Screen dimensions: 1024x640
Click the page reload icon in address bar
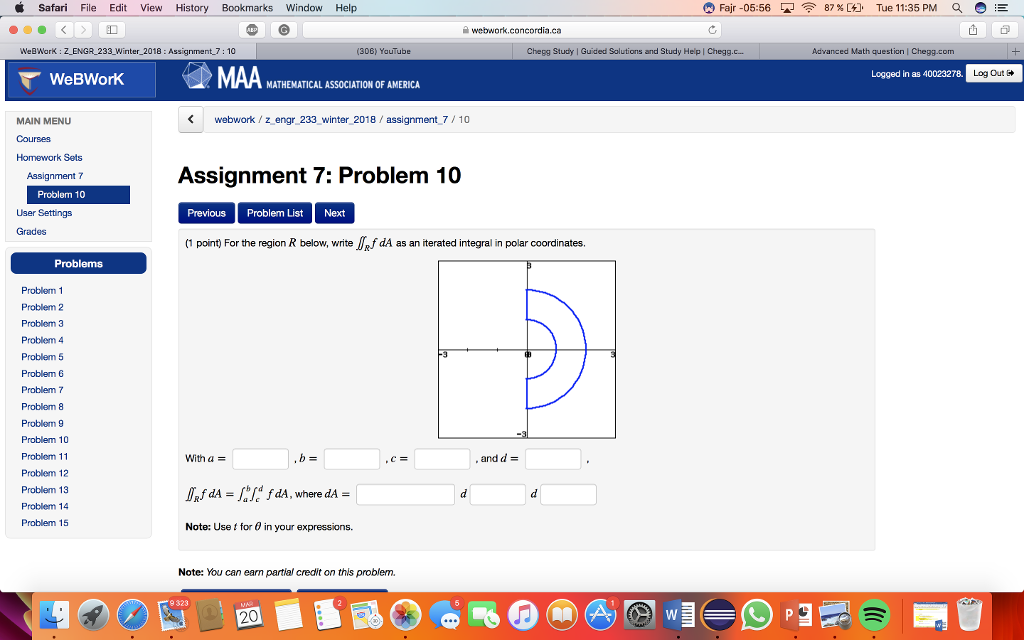click(713, 30)
